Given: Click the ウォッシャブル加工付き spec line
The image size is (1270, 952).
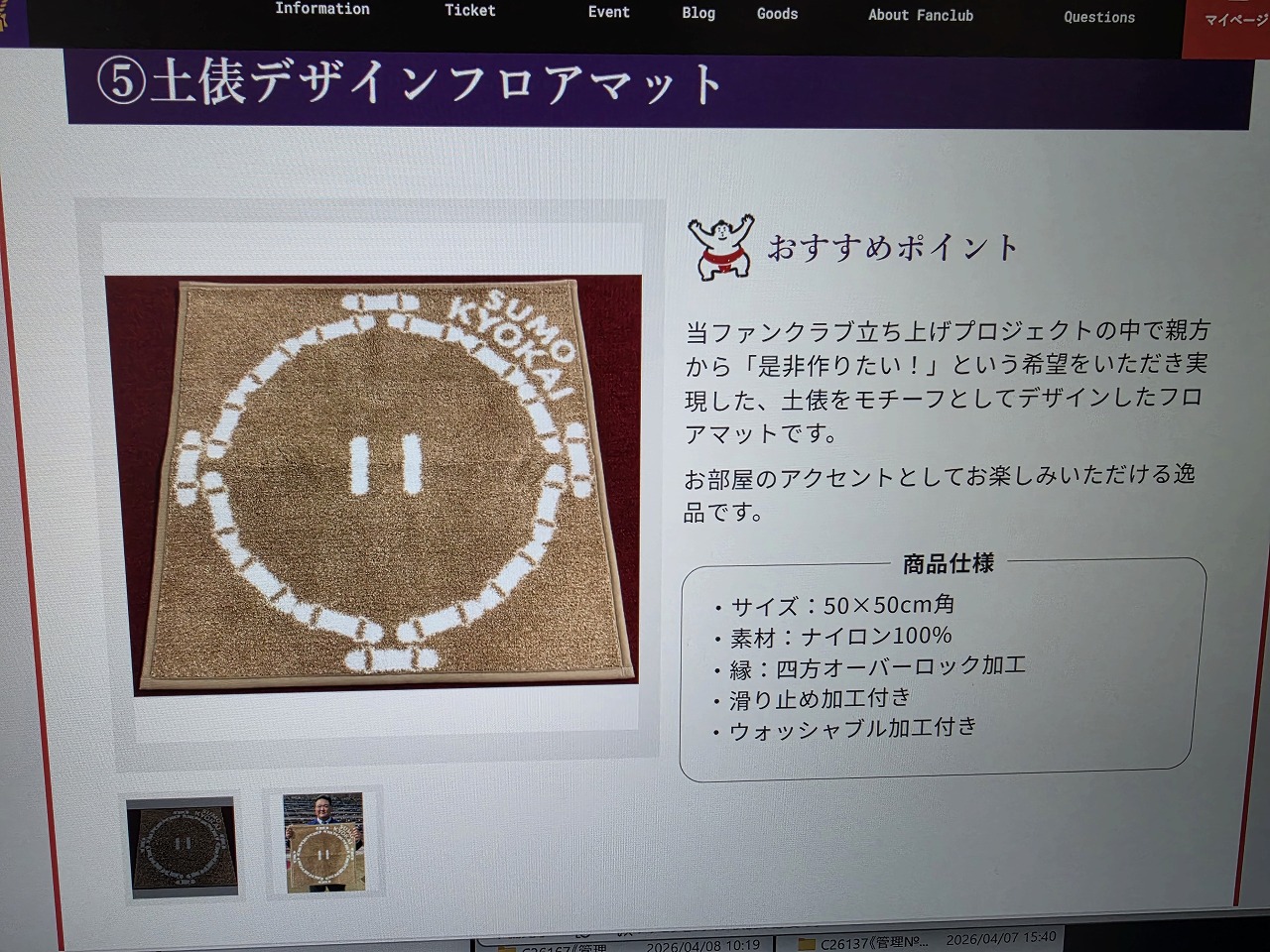Looking at the screenshot, I should click(x=852, y=730).
